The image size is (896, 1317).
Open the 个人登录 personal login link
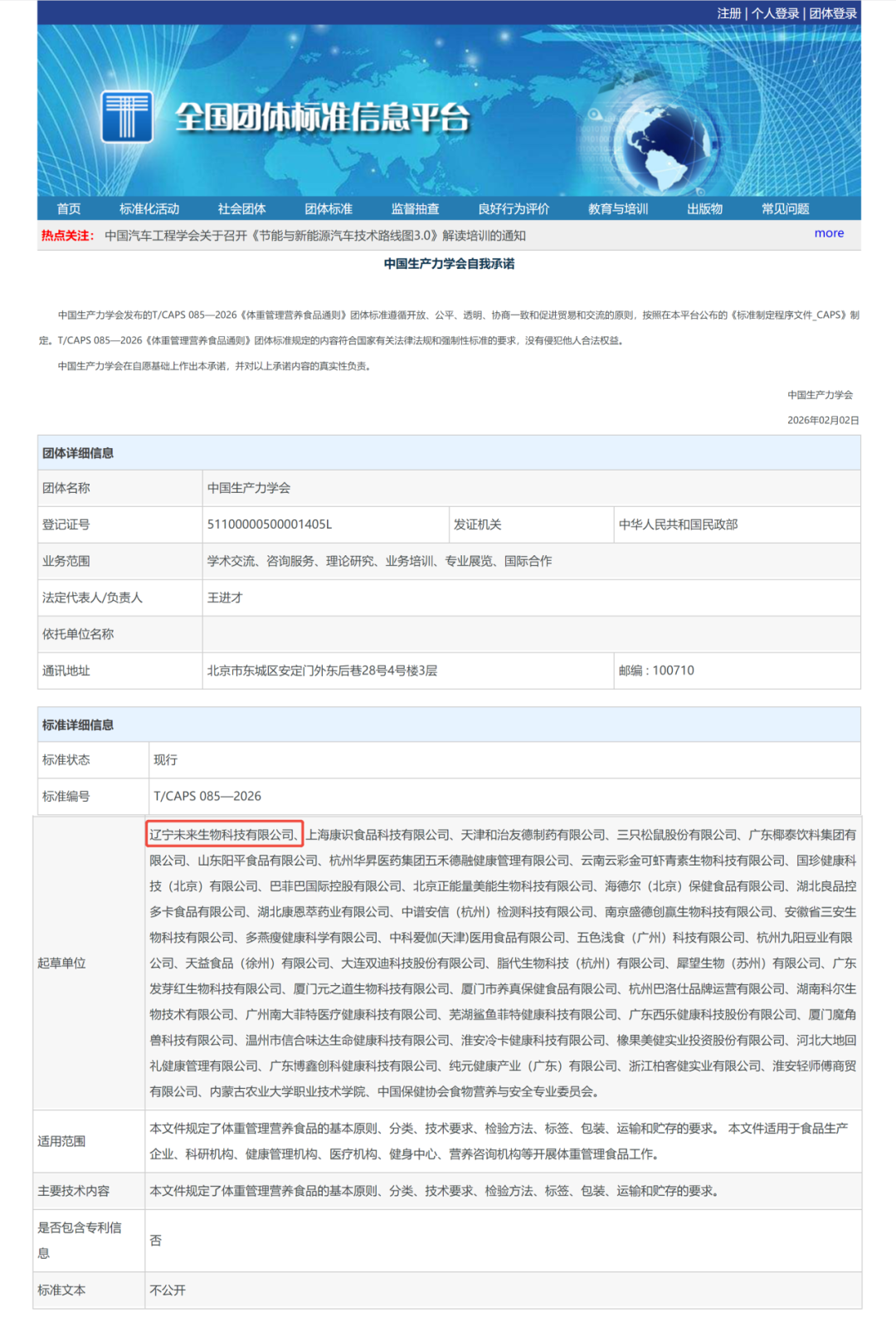[x=775, y=13]
